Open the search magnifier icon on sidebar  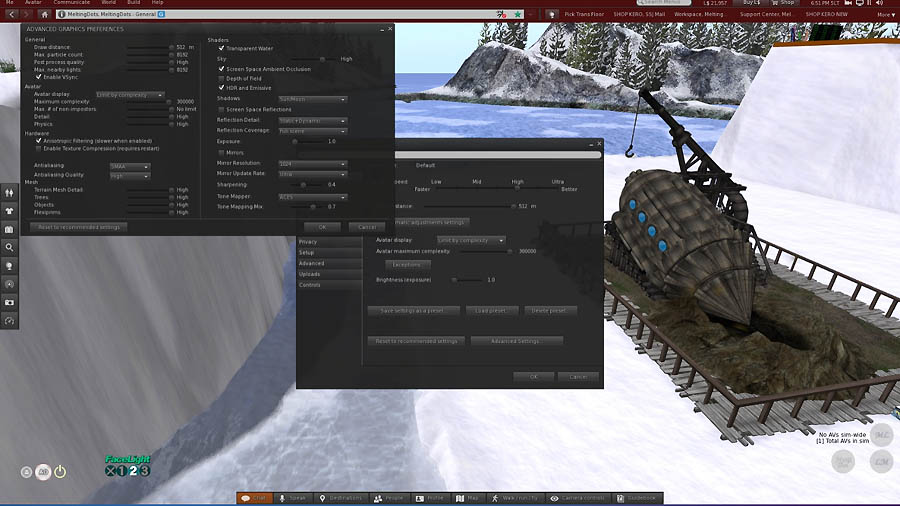[9, 247]
